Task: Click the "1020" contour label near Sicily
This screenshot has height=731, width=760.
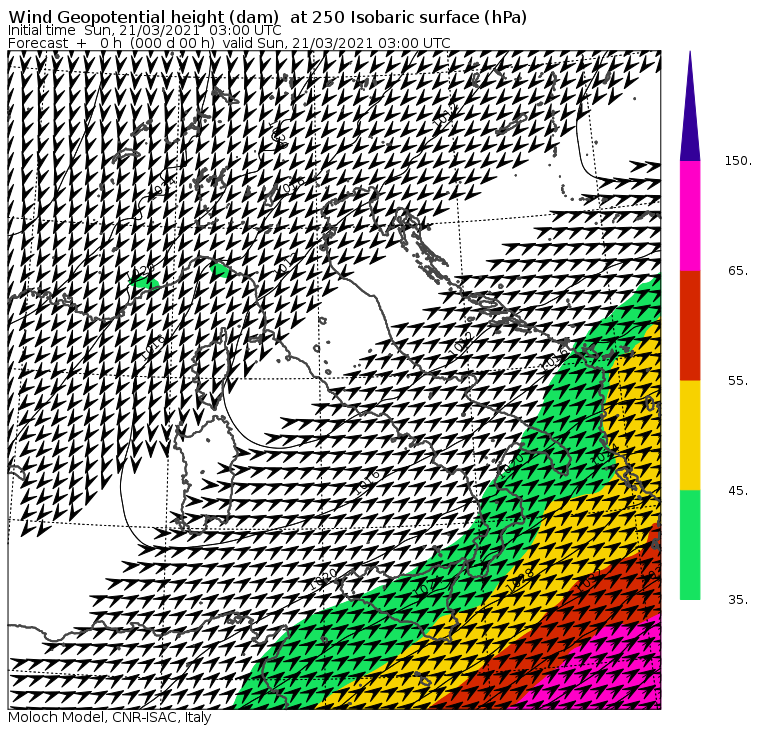Action: (324, 578)
